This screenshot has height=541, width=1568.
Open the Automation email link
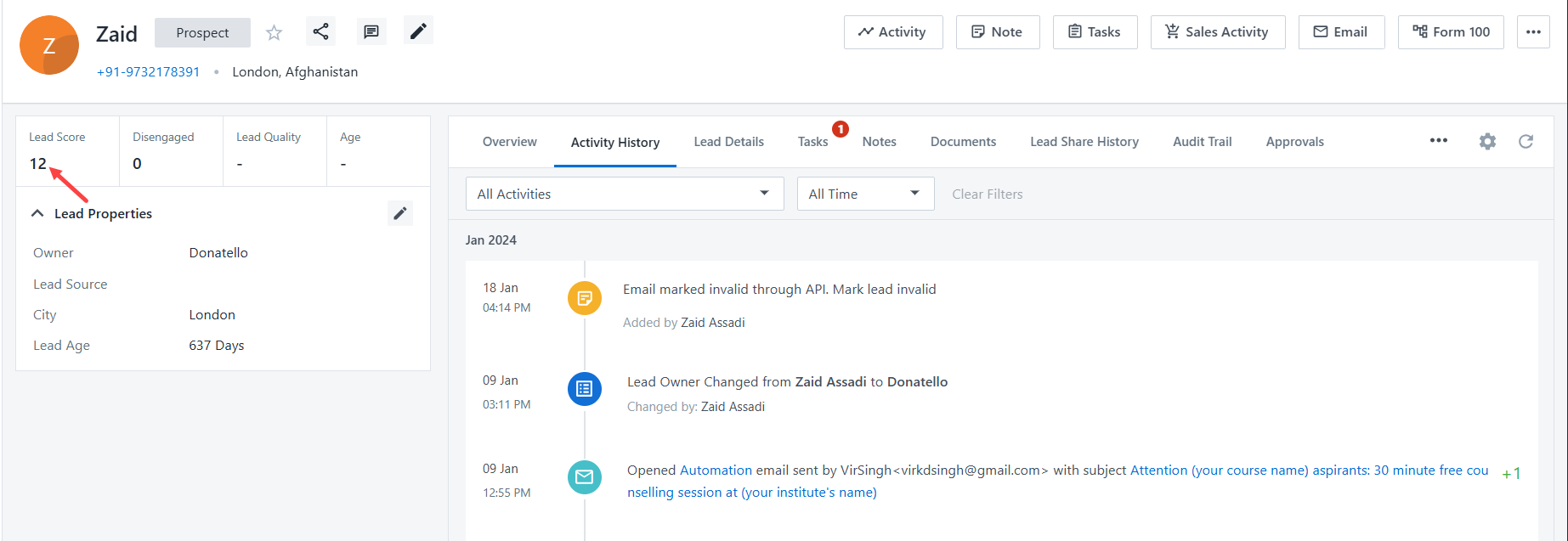(x=716, y=471)
